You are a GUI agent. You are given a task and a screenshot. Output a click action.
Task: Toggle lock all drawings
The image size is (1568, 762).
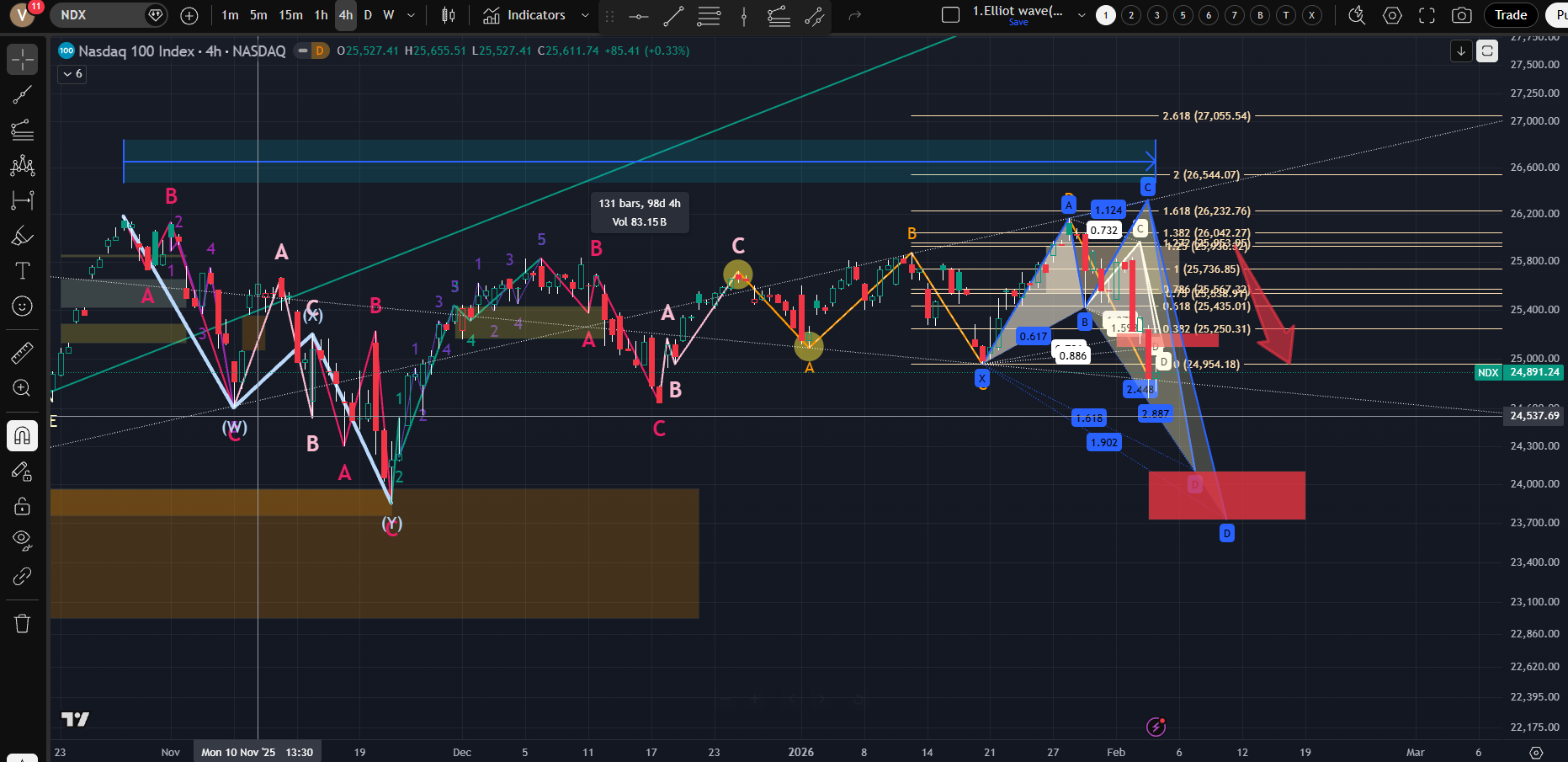point(23,506)
